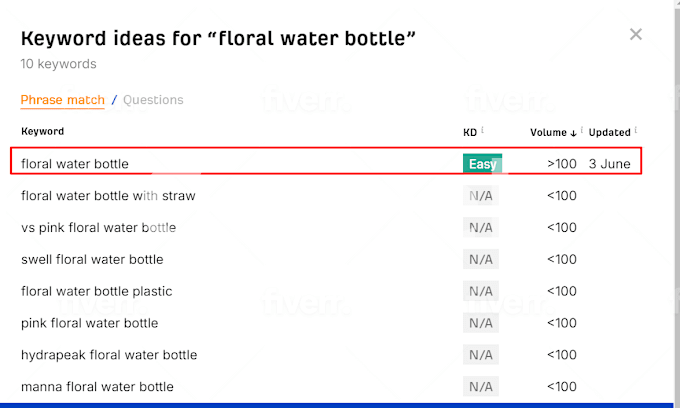Switch to the Questions tab
Viewport: 680px width, 408px height.
[153, 100]
